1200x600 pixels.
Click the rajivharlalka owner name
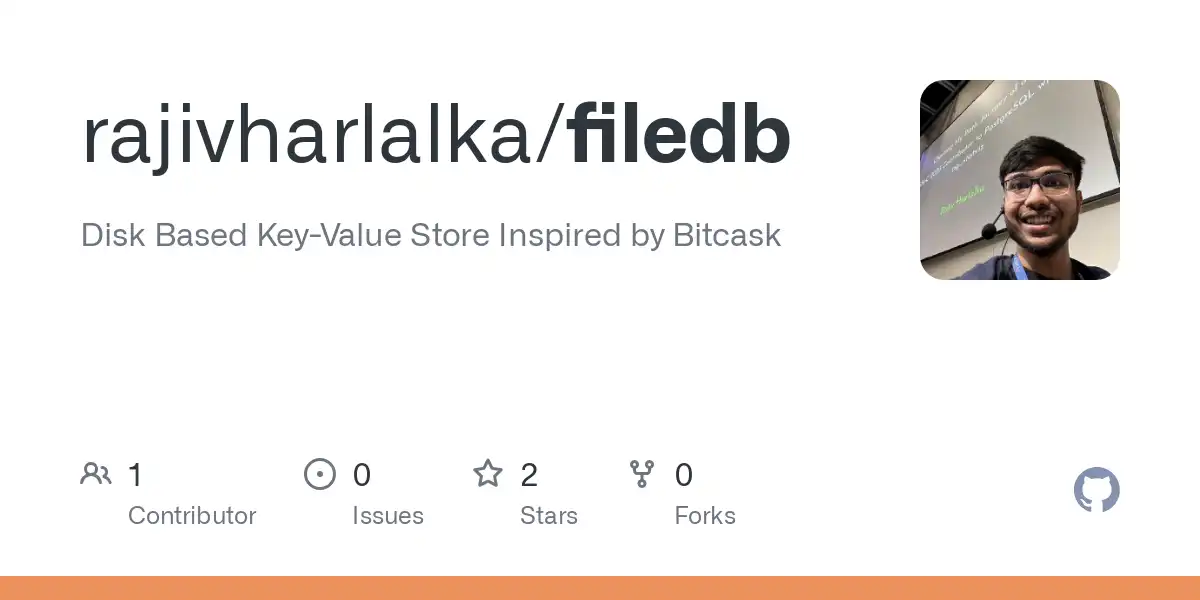coord(309,137)
